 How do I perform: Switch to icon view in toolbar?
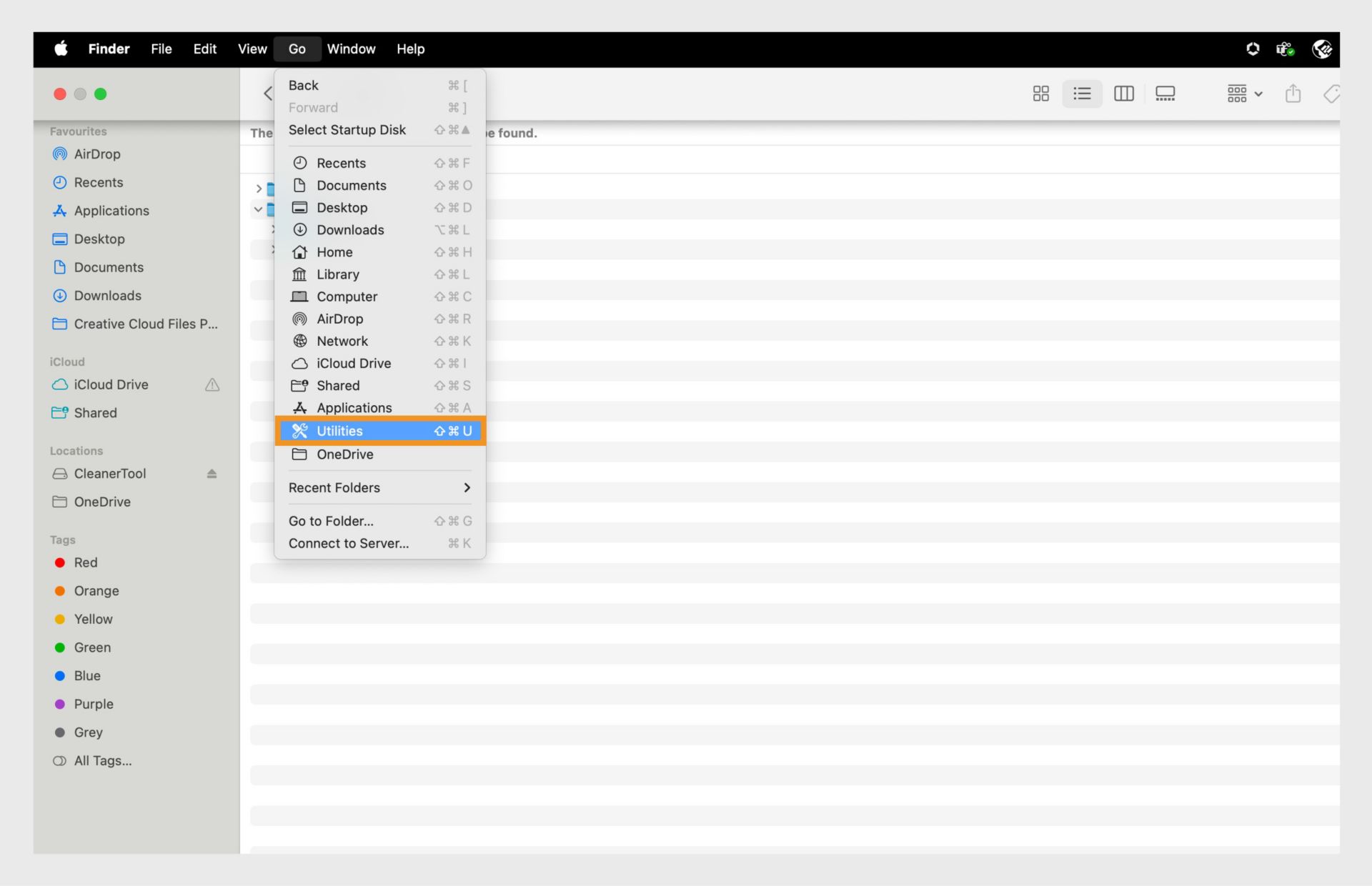pyautogui.click(x=1040, y=94)
